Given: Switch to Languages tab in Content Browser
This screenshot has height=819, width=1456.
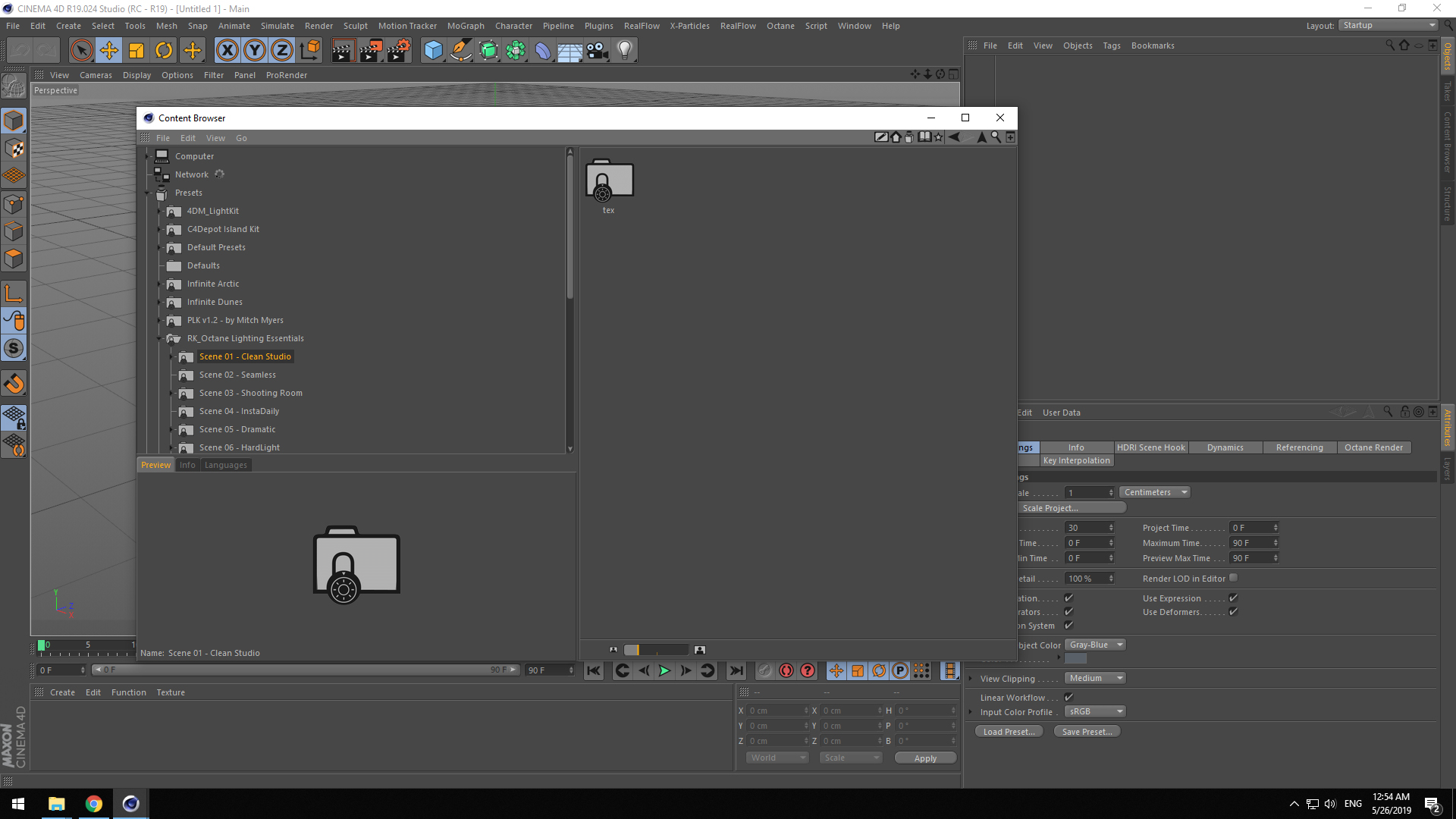Looking at the screenshot, I should (x=226, y=465).
